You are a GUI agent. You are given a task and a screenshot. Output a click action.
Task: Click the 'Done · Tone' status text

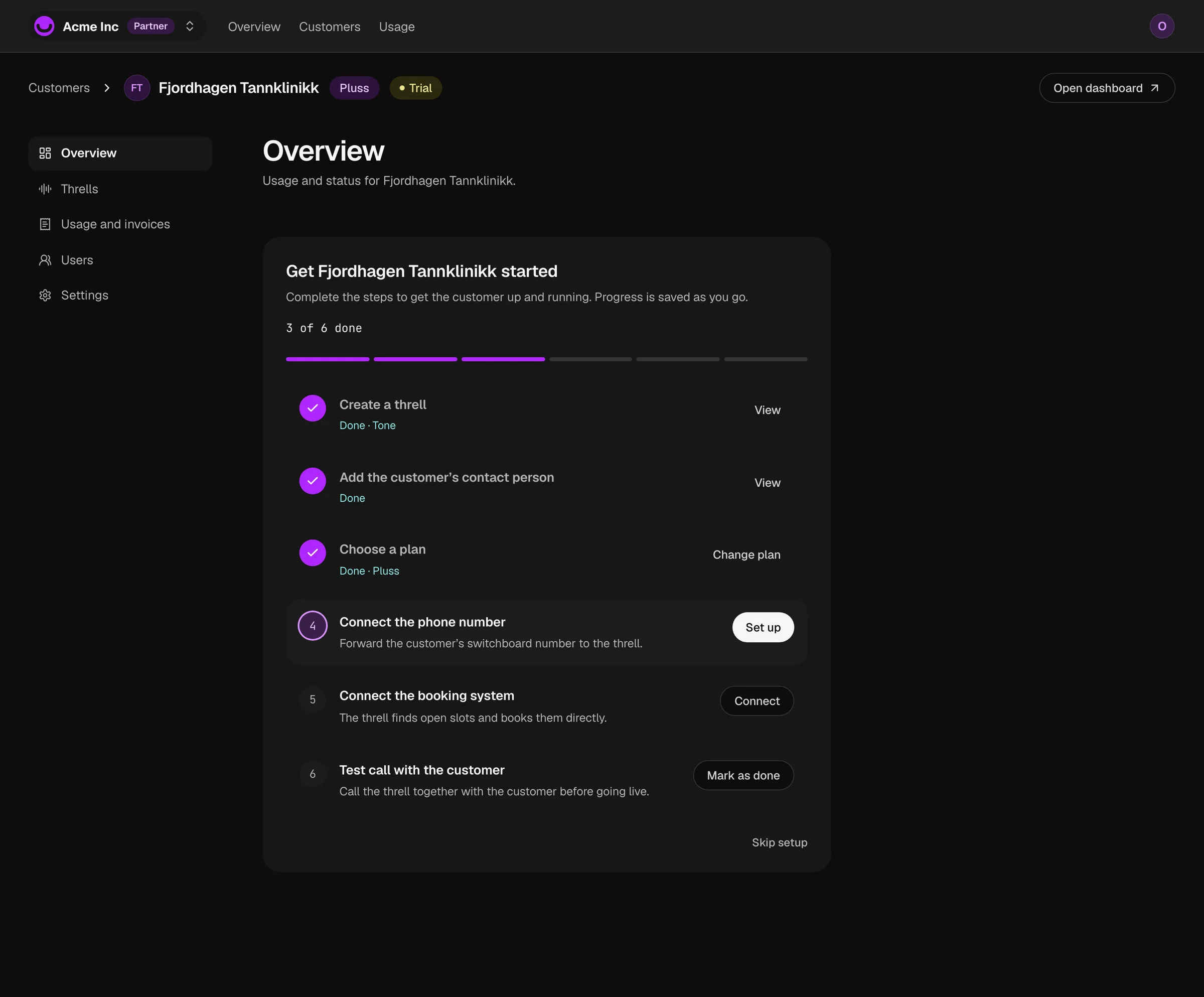pyautogui.click(x=368, y=425)
